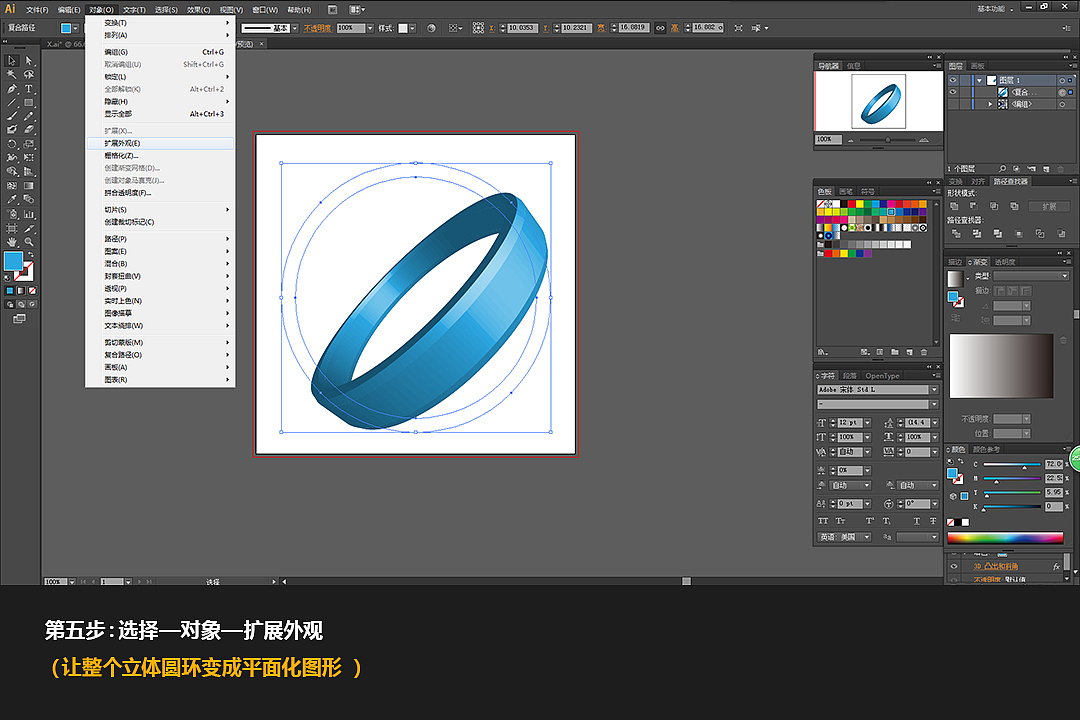Click the Divide pathfinder icon
Screen dimensions: 1080x720
click(956, 234)
